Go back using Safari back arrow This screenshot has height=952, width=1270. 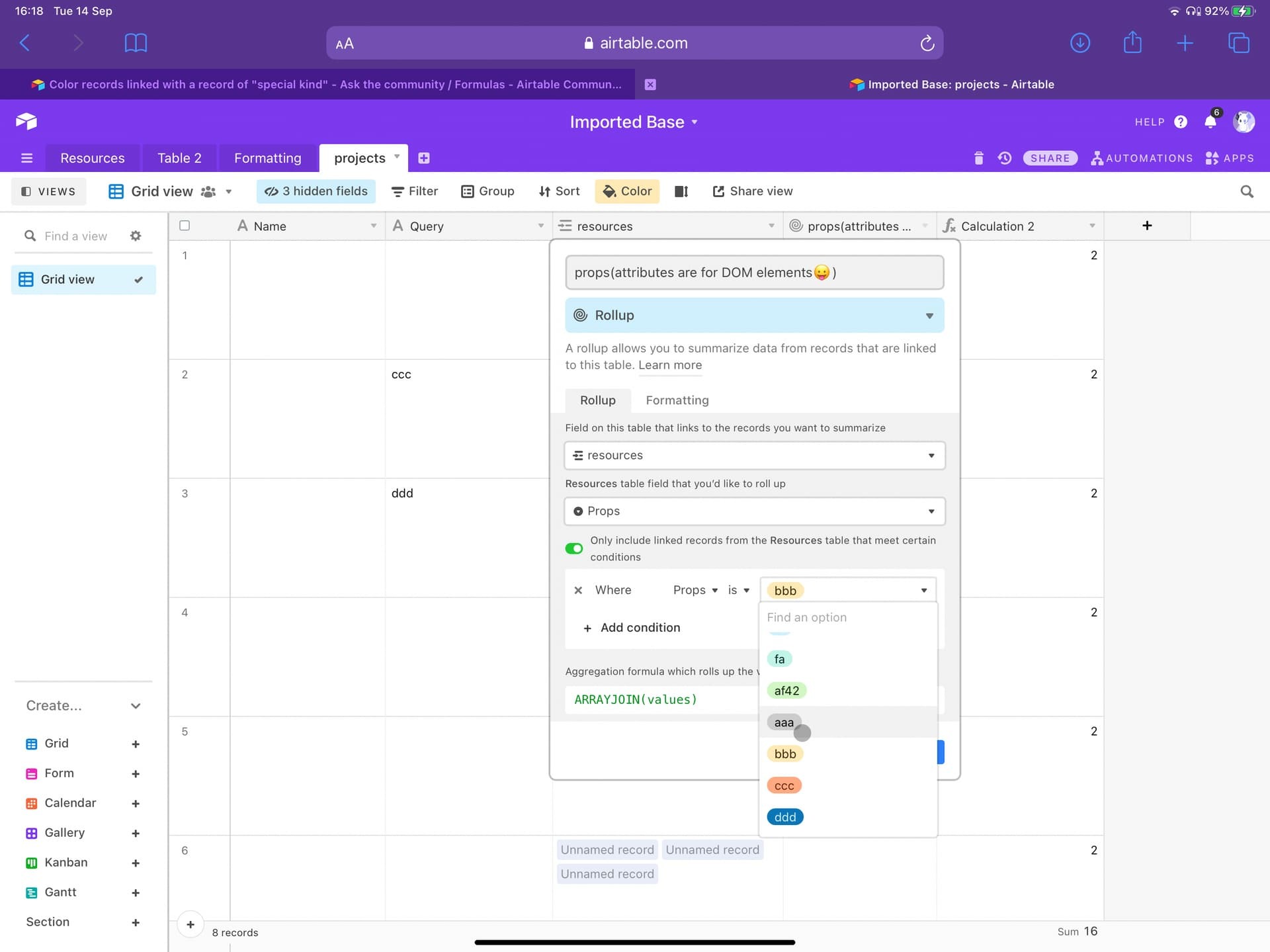point(24,43)
